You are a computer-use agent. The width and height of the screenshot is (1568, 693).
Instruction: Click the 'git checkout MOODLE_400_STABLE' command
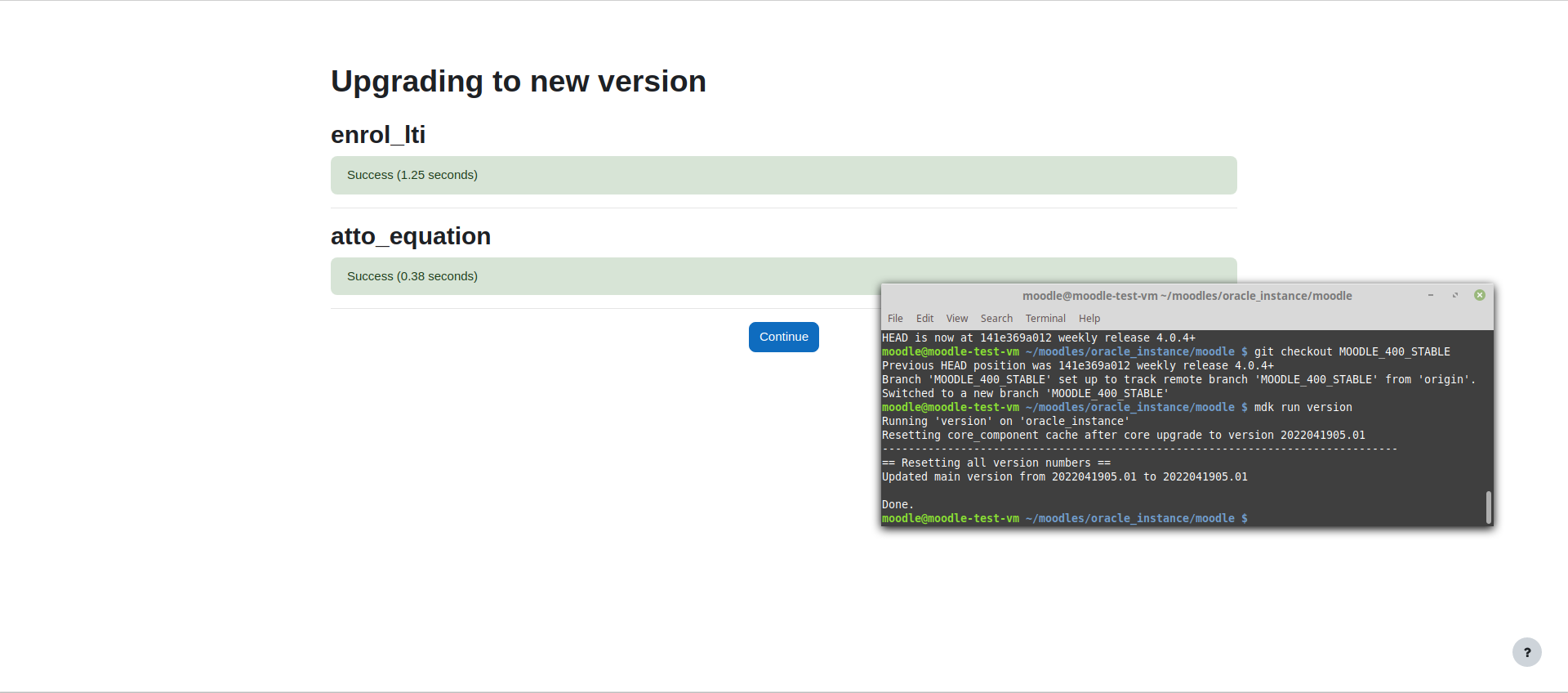coord(1352,351)
